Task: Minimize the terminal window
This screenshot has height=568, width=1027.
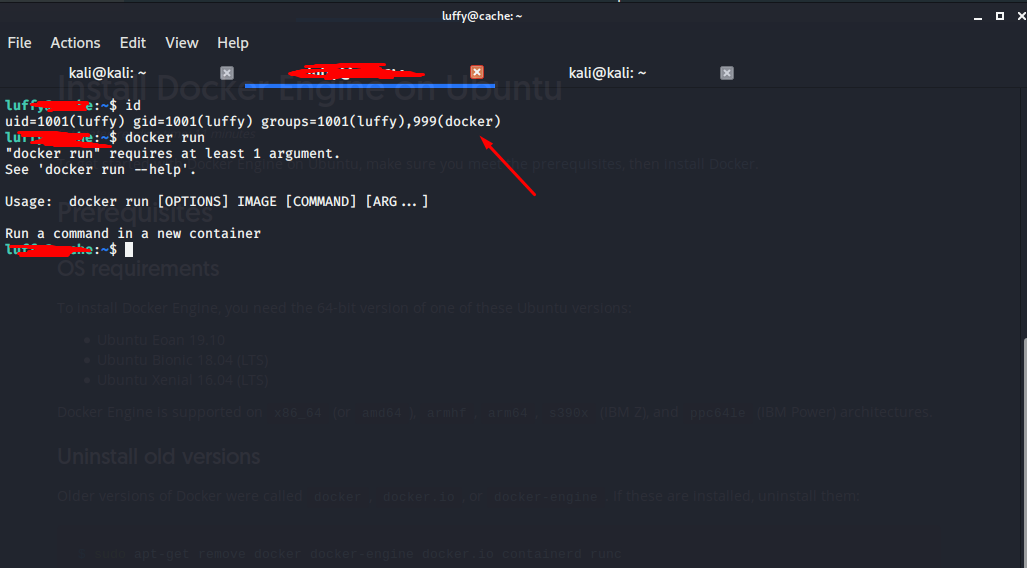Action: point(978,17)
